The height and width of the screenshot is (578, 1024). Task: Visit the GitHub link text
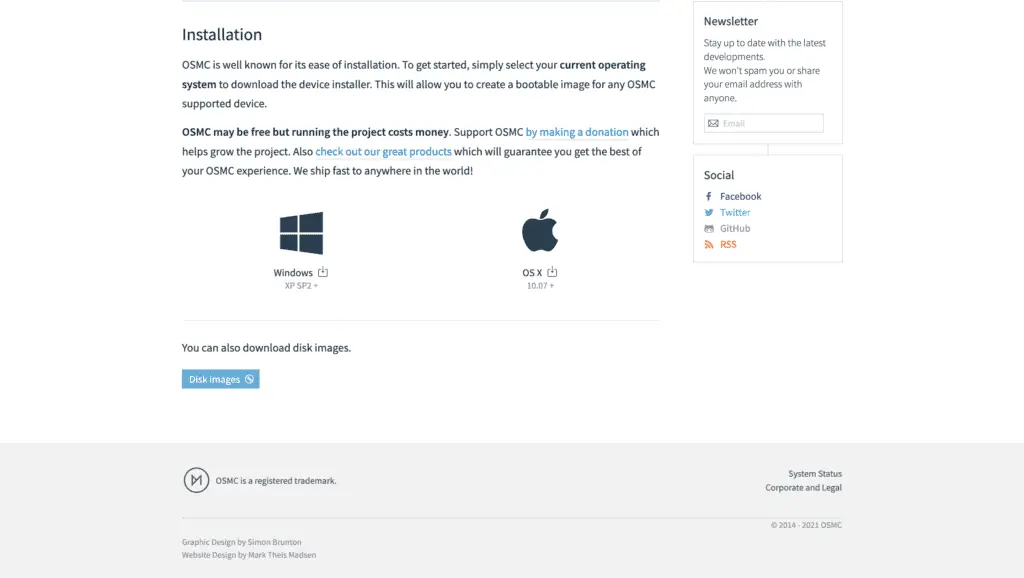pyautogui.click(x=735, y=229)
